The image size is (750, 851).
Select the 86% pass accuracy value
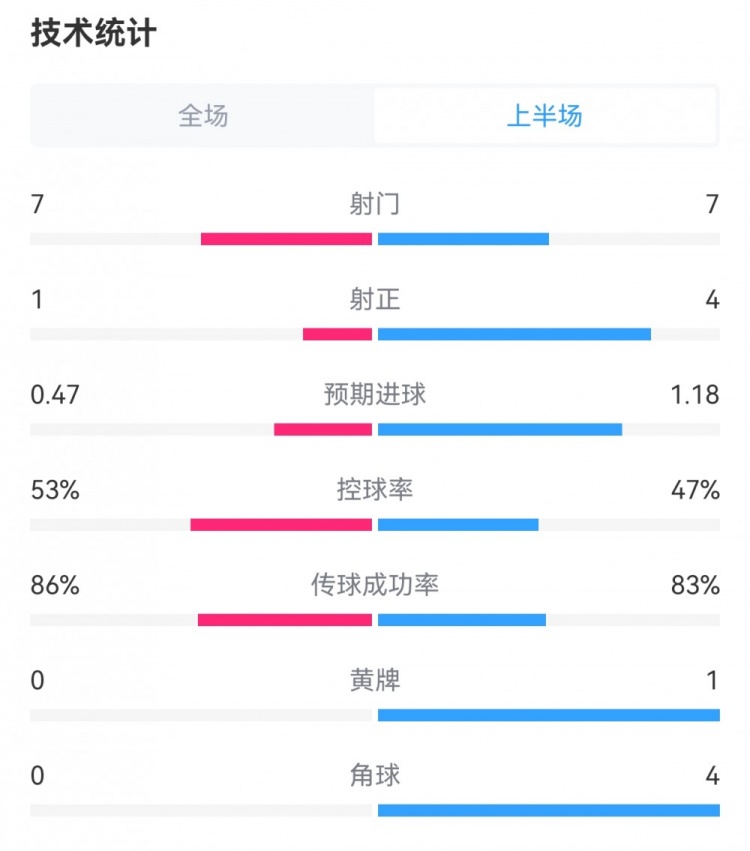[x=55, y=585]
